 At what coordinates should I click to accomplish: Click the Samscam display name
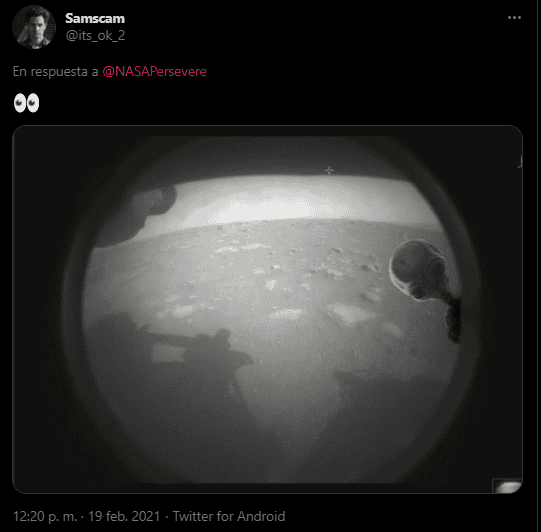click(95, 18)
